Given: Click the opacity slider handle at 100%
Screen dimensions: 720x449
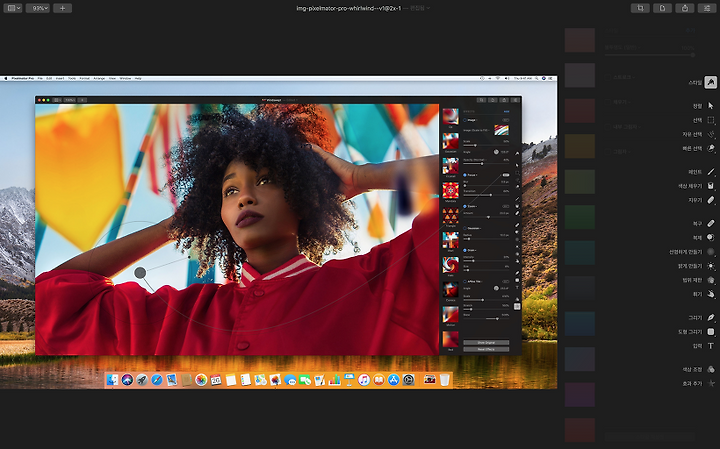Looking at the screenshot, I should pyautogui.click(x=692, y=55).
